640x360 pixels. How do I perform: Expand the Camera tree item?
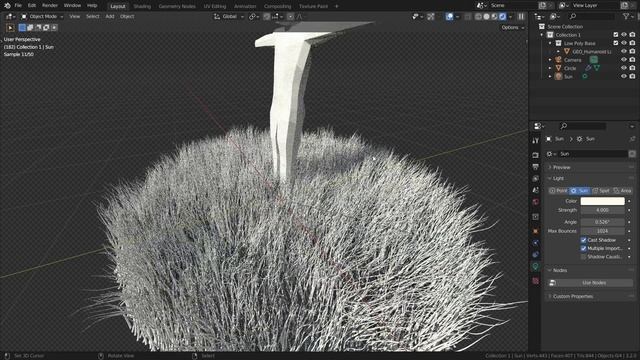click(550, 60)
